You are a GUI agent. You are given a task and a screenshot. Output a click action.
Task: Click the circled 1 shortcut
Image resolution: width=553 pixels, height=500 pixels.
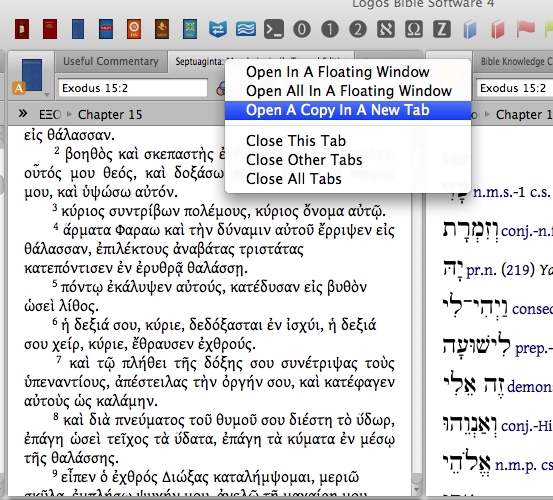[330, 29]
